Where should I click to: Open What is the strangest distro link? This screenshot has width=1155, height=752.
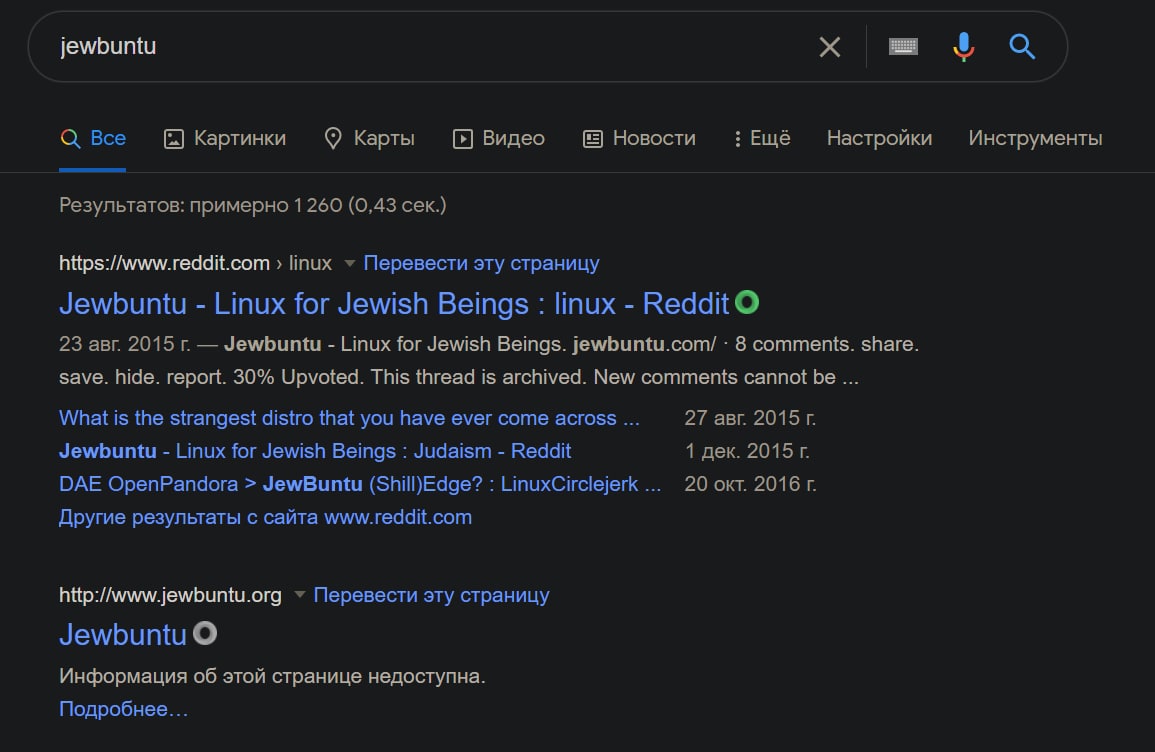click(x=349, y=418)
